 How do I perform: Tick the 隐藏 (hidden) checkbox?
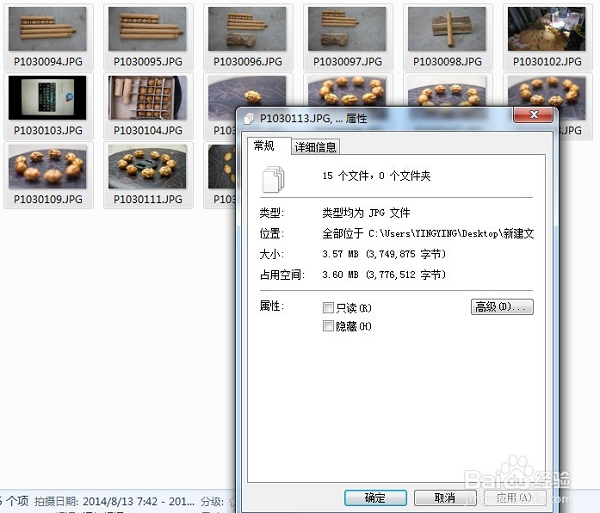tap(328, 326)
